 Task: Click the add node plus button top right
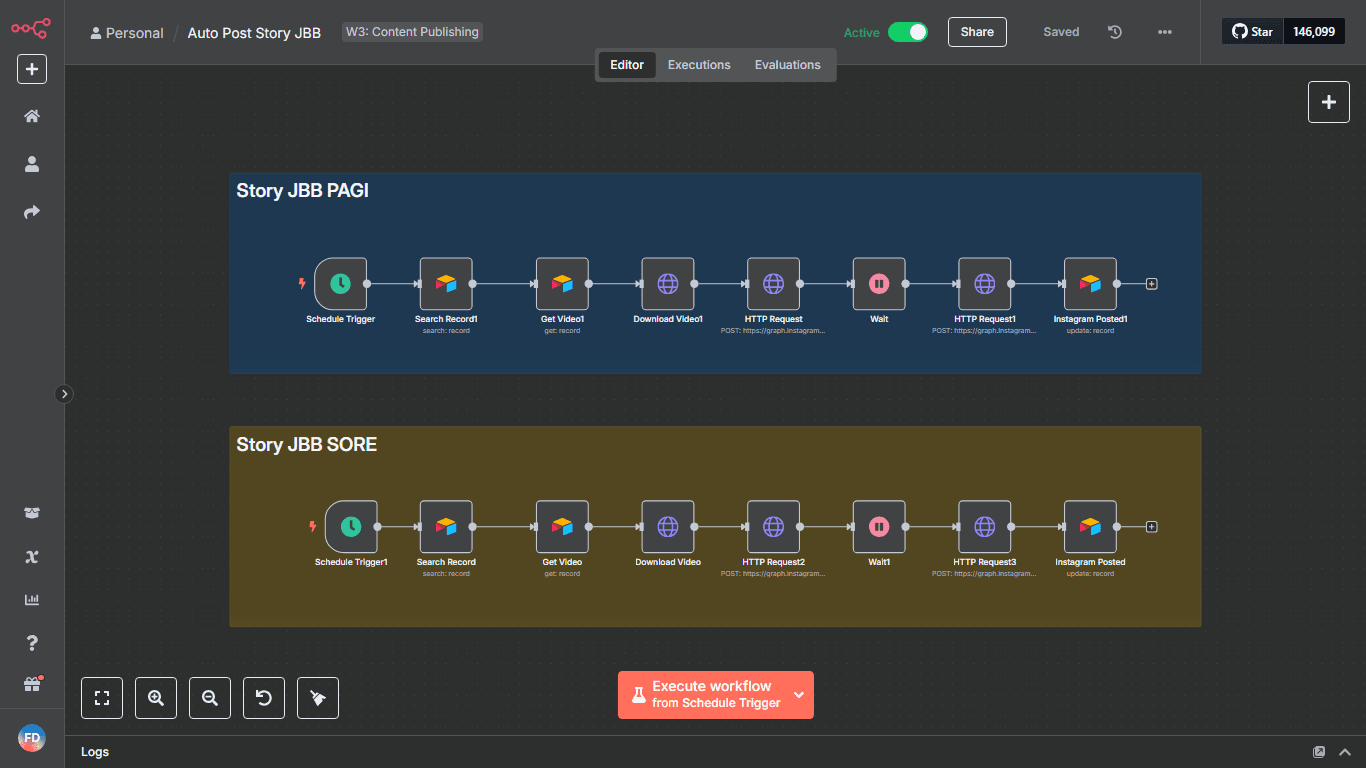1328,102
